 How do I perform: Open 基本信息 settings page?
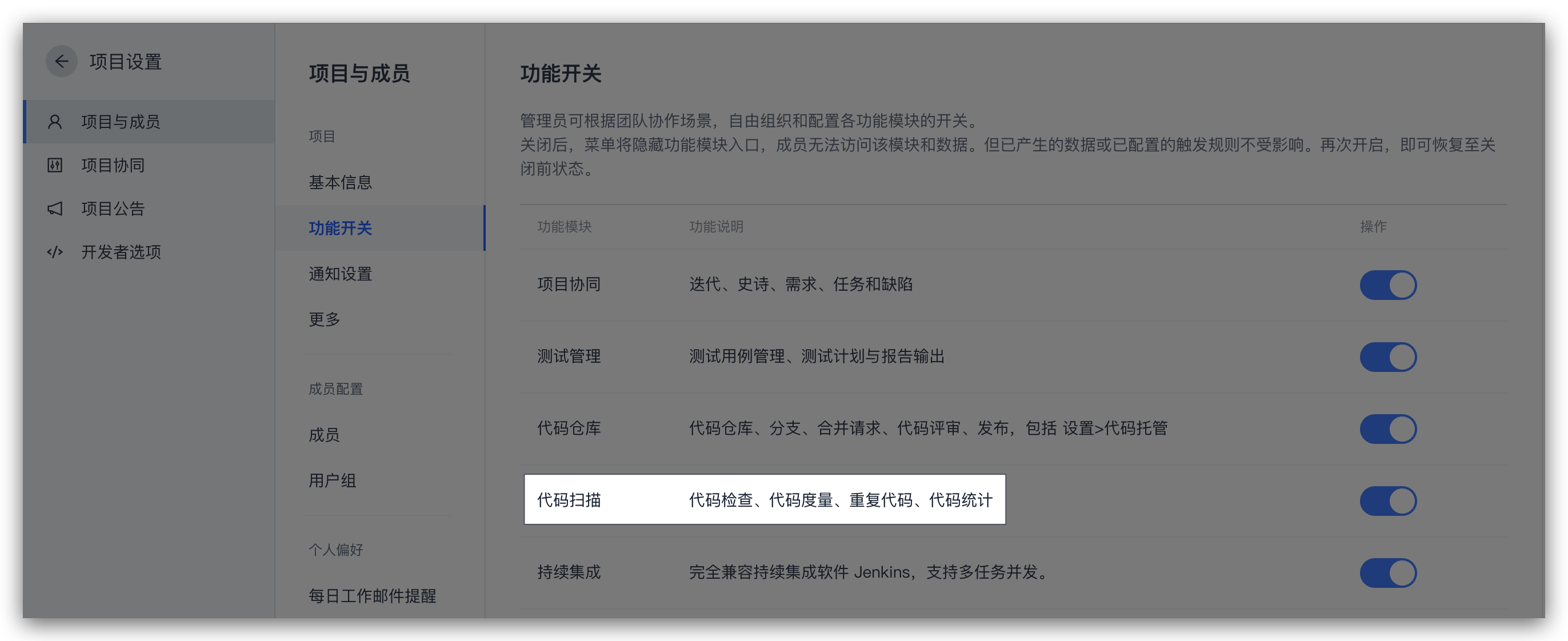339,182
